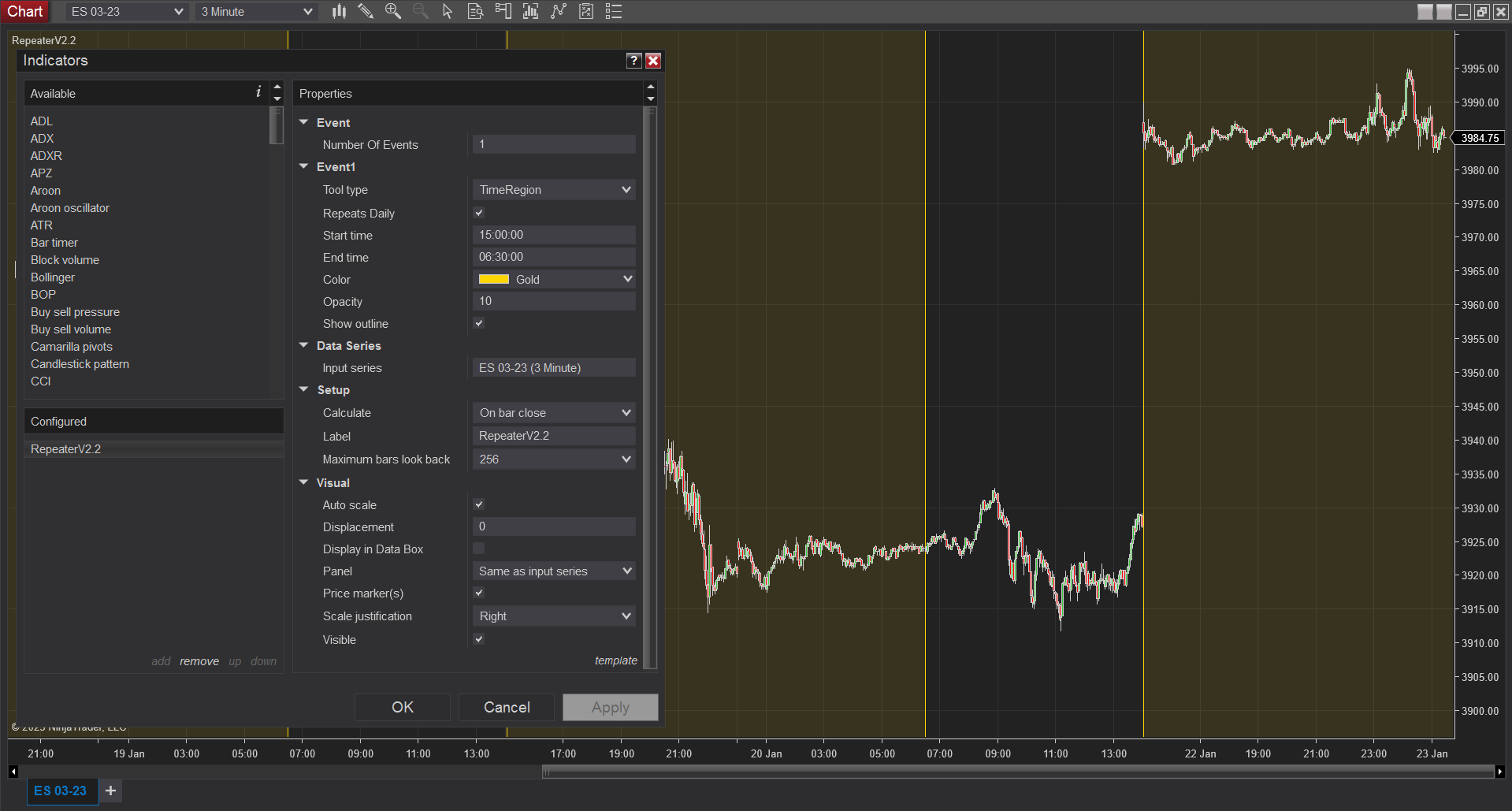Open the Maximum bars look back dropdown

(x=554, y=459)
